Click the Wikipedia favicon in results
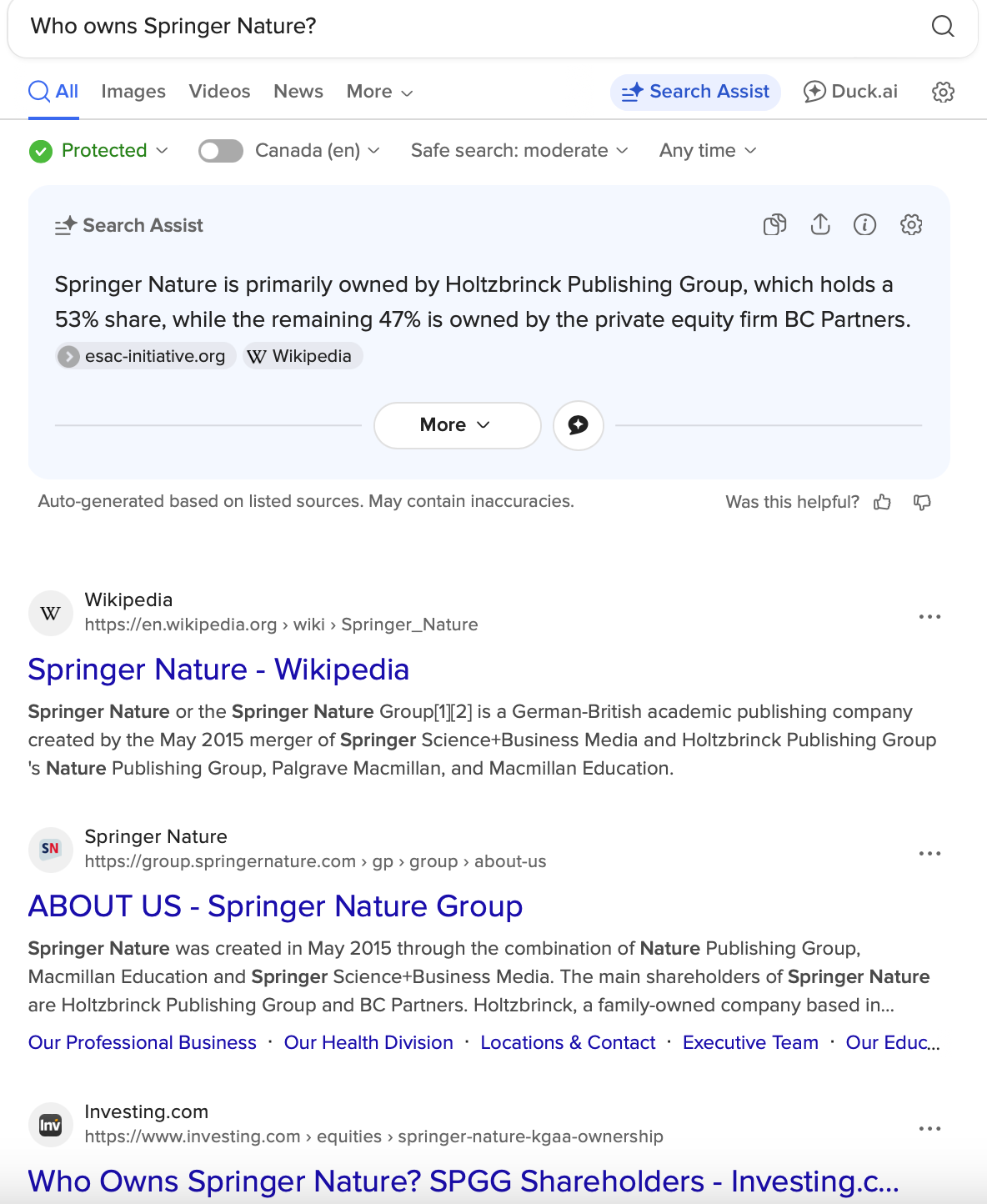Viewport: 987px width, 1204px height. point(51,614)
